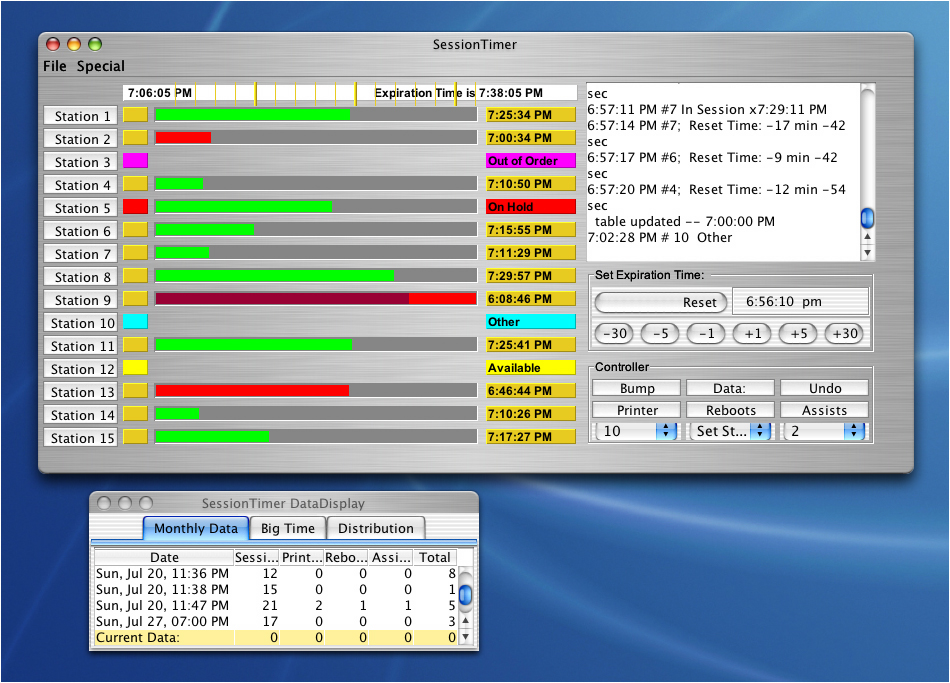Image resolution: width=950 pixels, height=683 pixels.
Task: Switch to the Big Time tab
Action: [x=288, y=529]
